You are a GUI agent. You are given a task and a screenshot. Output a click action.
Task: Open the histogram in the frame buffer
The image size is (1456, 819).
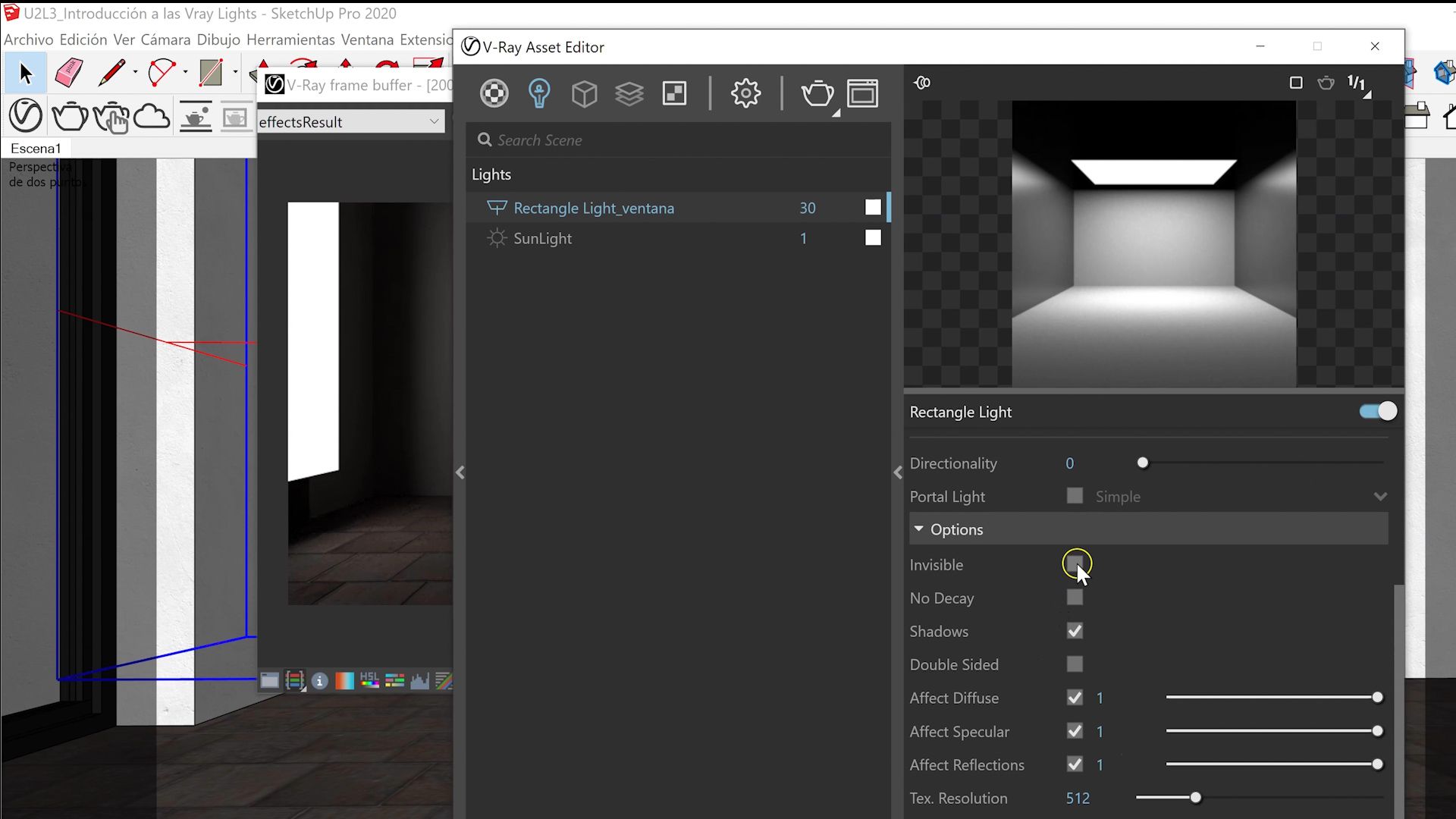[420, 680]
